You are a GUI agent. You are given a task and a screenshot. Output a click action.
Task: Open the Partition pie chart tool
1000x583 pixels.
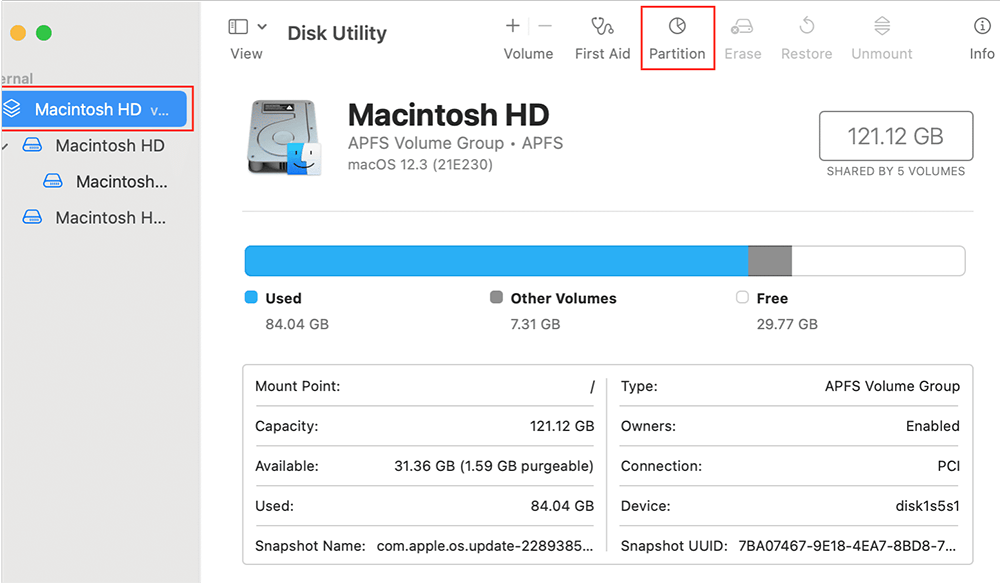click(x=677, y=27)
